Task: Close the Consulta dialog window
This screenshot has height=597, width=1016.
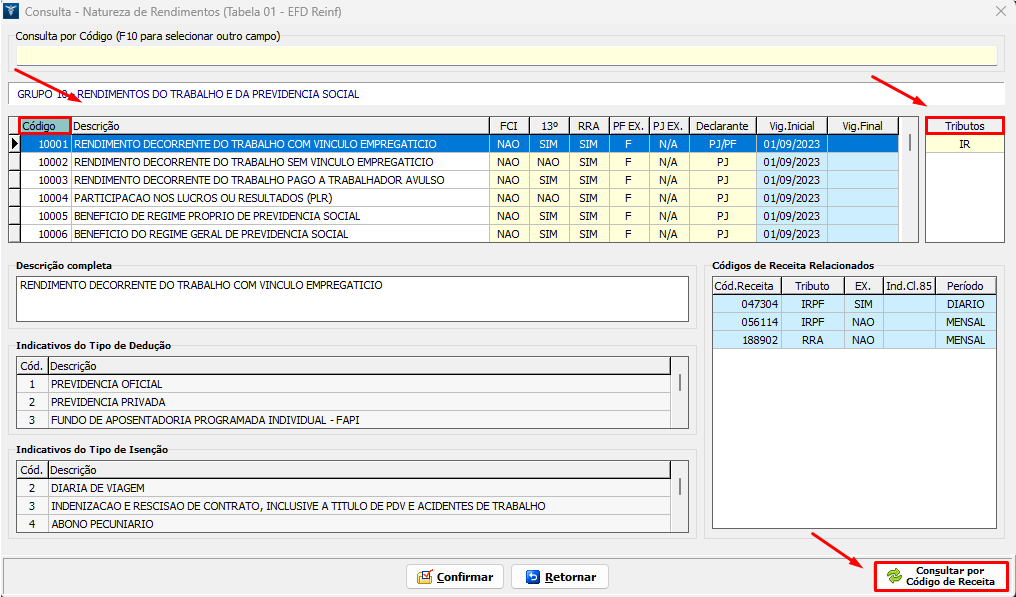Action: click(1000, 11)
